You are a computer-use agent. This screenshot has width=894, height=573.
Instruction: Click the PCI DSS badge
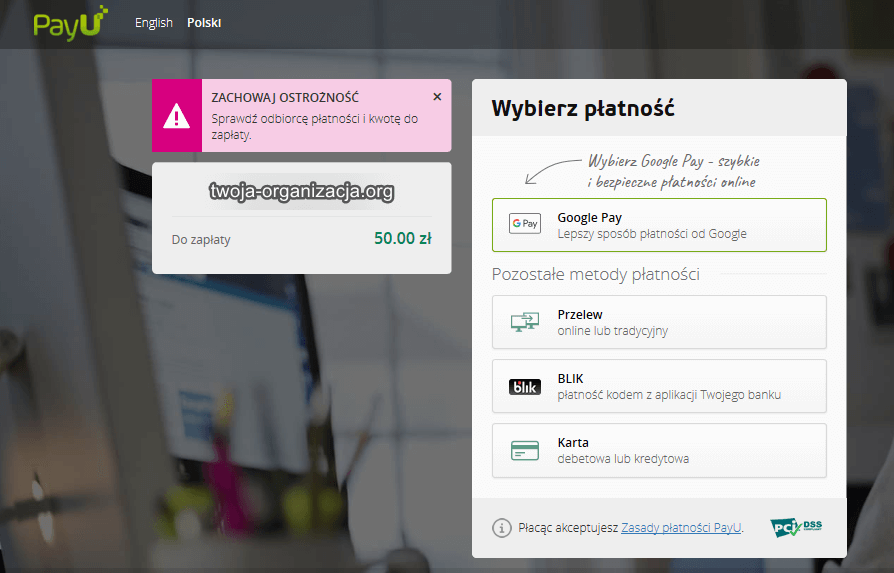coord(796,527)
